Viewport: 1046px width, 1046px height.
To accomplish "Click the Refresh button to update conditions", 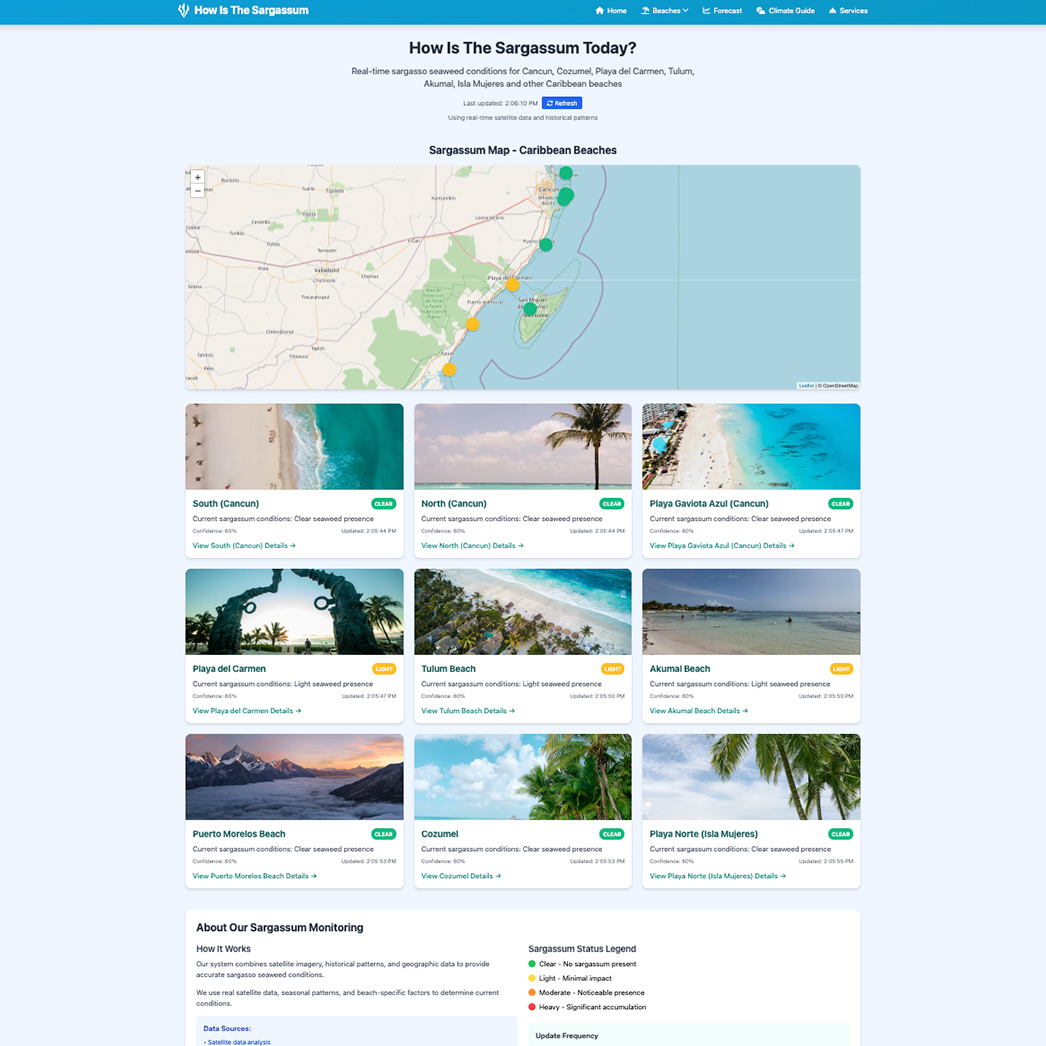I will coord(561,102).
